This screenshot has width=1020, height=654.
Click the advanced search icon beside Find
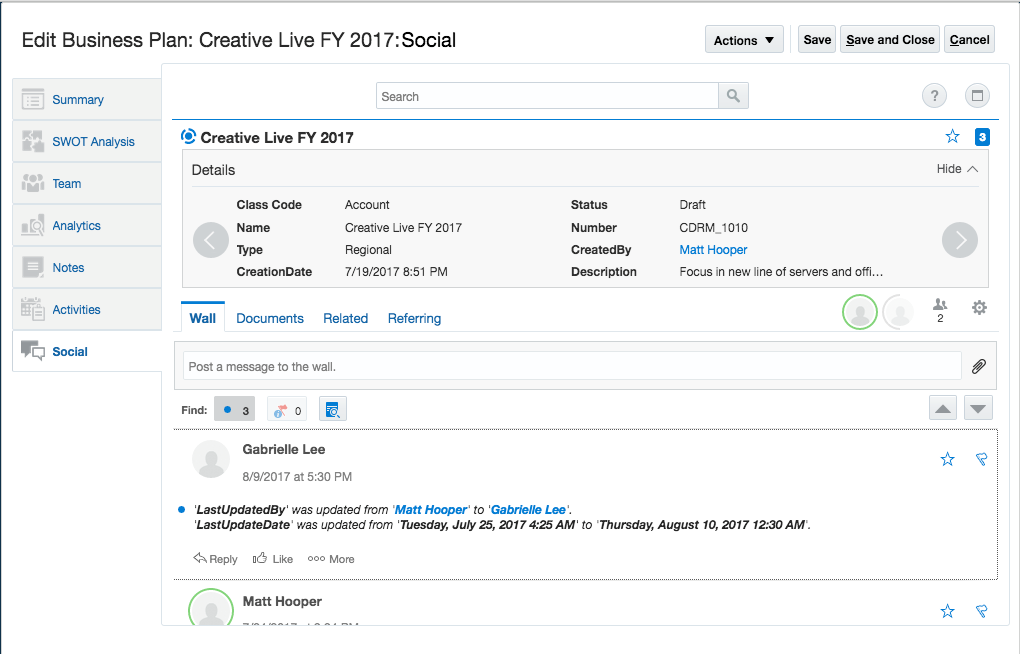pos(333,409)
